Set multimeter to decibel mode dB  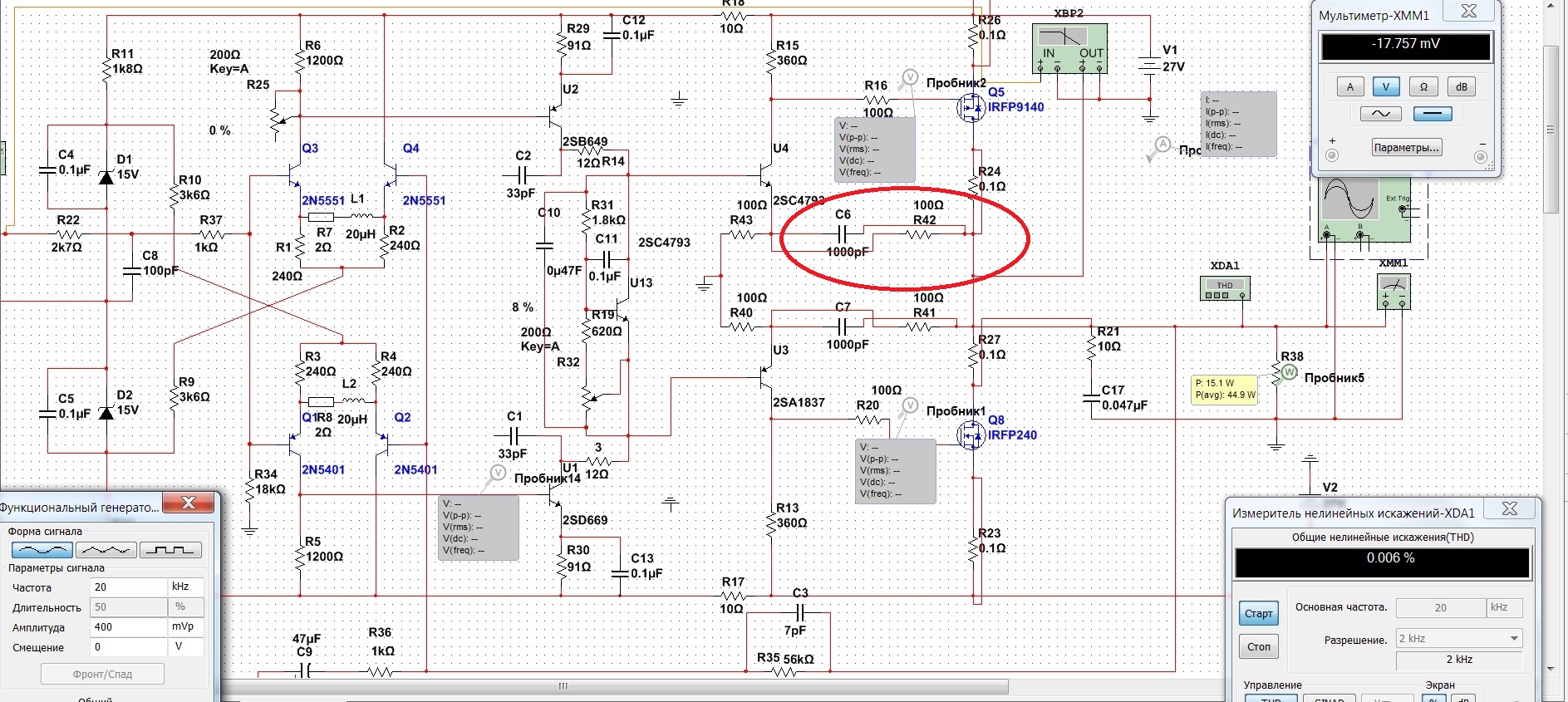[1462, 86]
